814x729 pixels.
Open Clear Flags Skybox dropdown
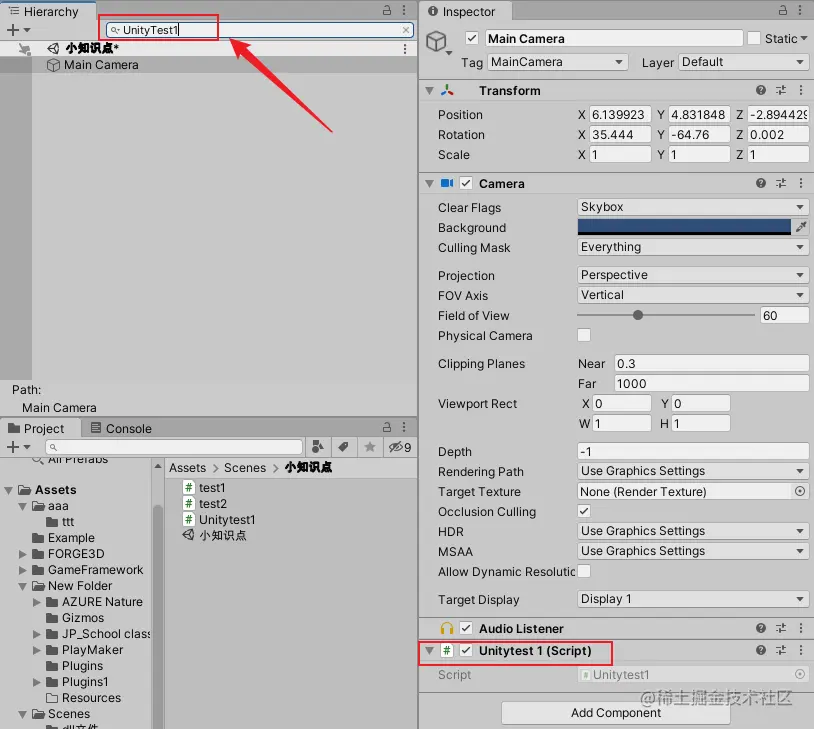click(693, 207)
